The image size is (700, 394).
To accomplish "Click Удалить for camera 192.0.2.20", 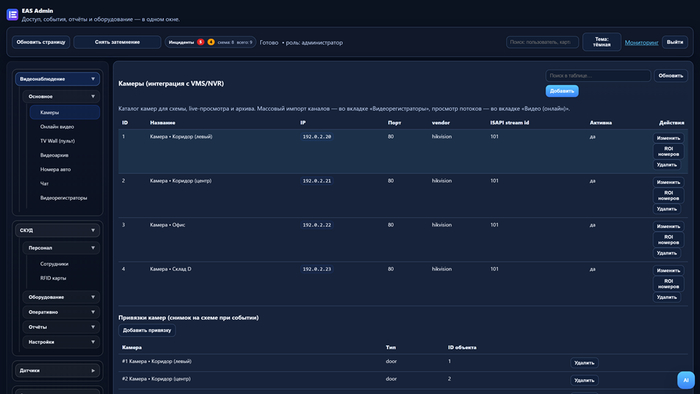I will click(667, 165).
